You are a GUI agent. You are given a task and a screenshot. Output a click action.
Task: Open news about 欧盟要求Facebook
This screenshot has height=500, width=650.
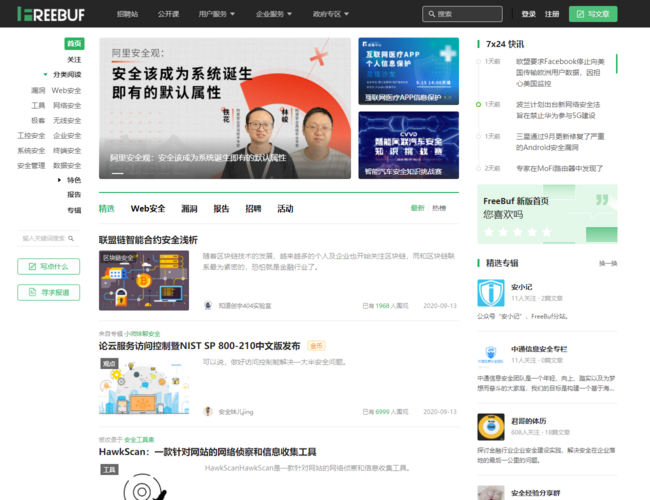[x=560, y=73]
